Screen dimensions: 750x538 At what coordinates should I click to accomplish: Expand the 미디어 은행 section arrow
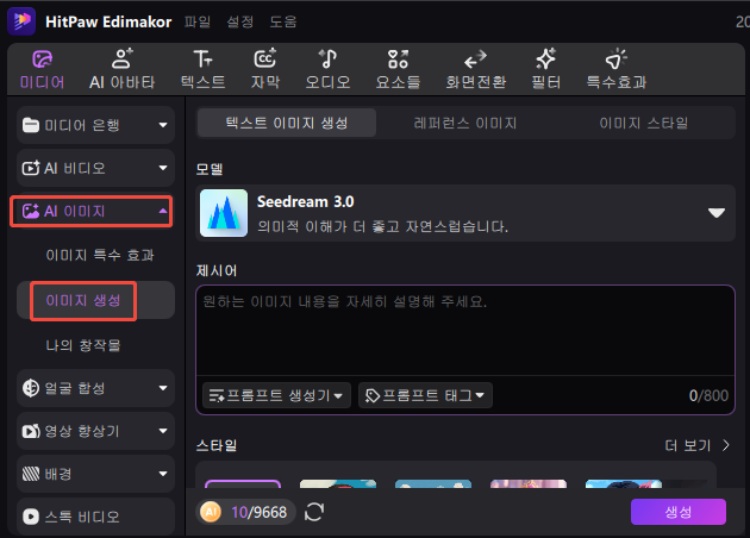tap(163, 125)
